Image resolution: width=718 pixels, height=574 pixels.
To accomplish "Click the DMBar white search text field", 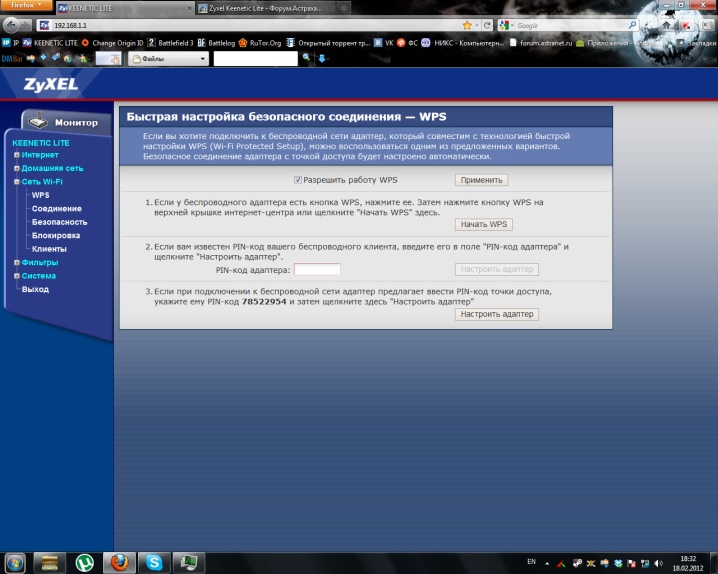I will (256, 59).
